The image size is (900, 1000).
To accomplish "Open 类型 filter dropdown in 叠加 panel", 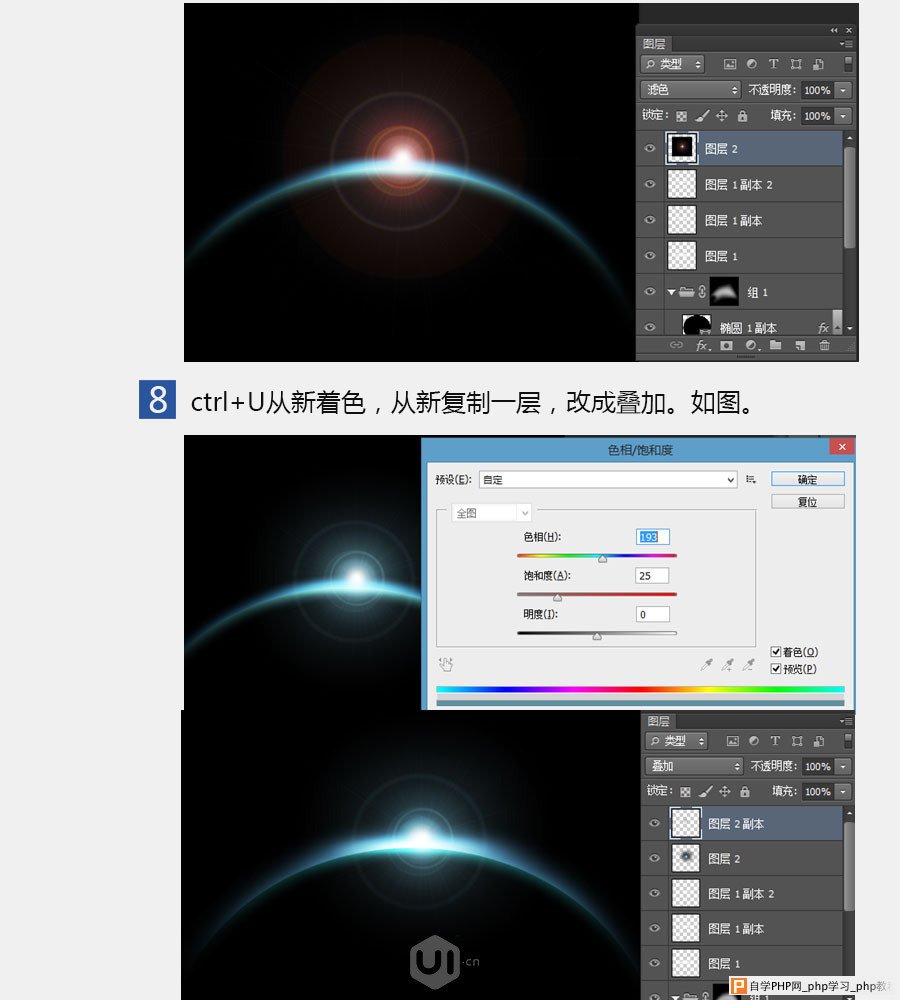I will click(x=676, y=740).
